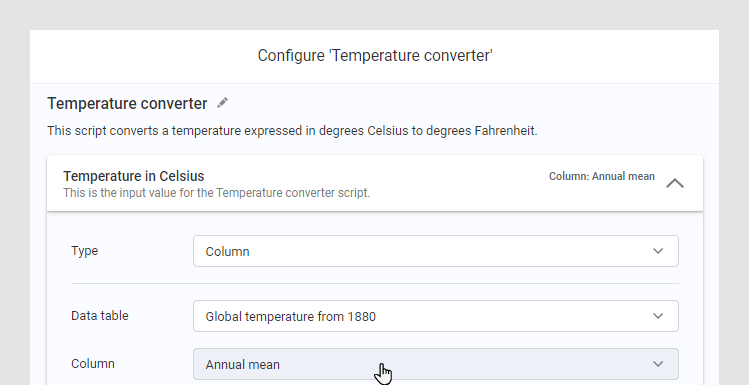Screen dimensions: 749x385
Task: Click the divider line below Type row
Action: 375,283
